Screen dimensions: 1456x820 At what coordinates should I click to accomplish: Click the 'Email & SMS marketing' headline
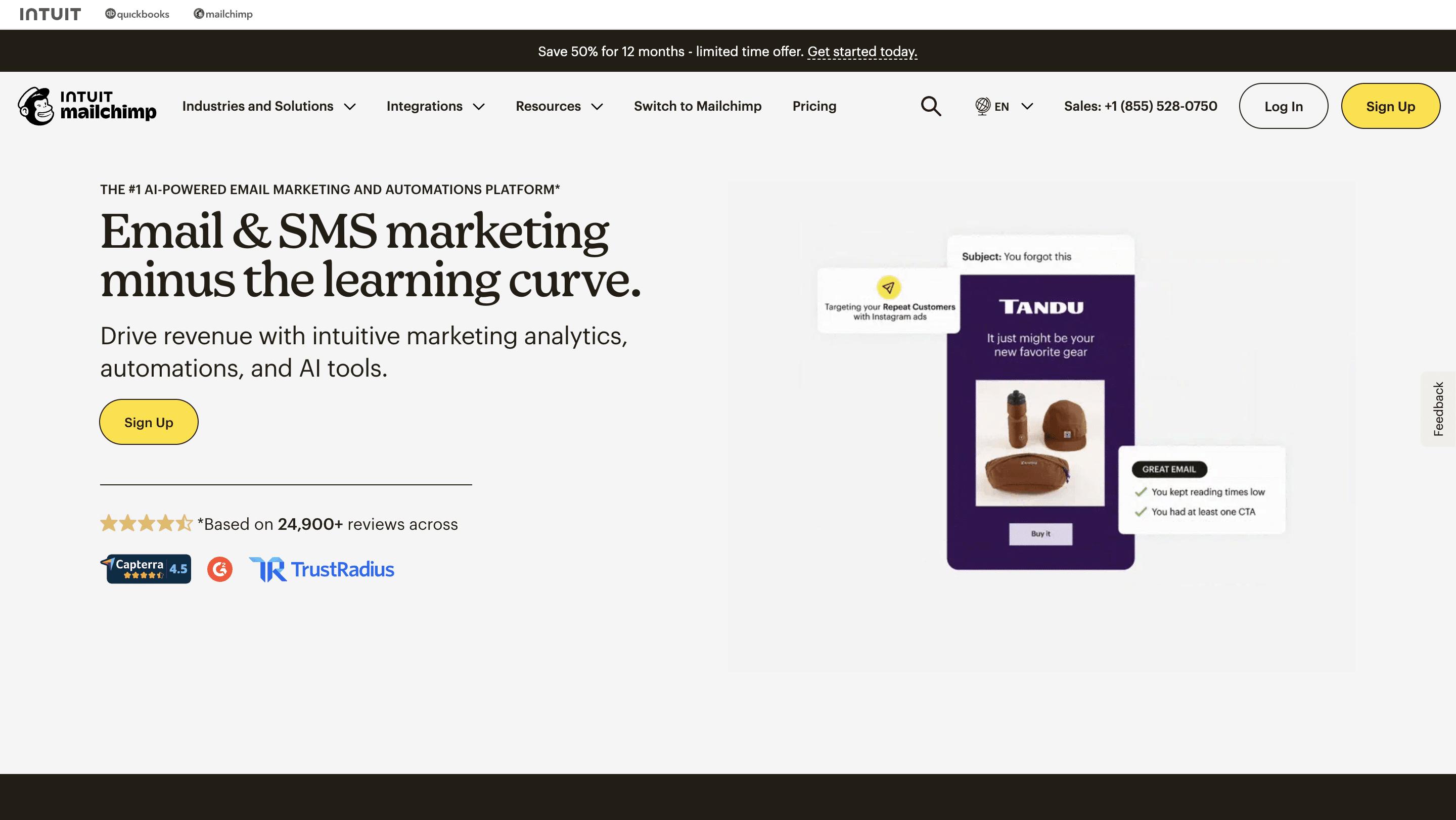tap(354, 231)
